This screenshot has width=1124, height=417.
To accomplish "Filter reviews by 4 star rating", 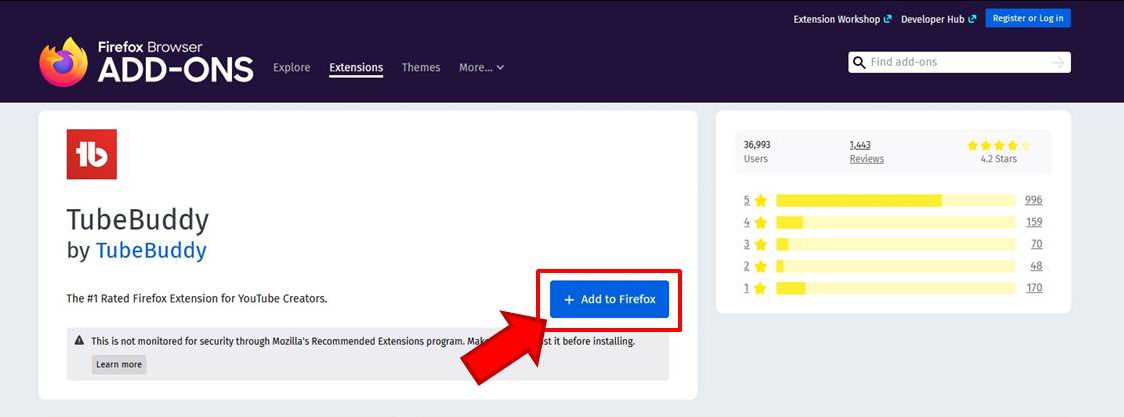I will coord(756,222).
